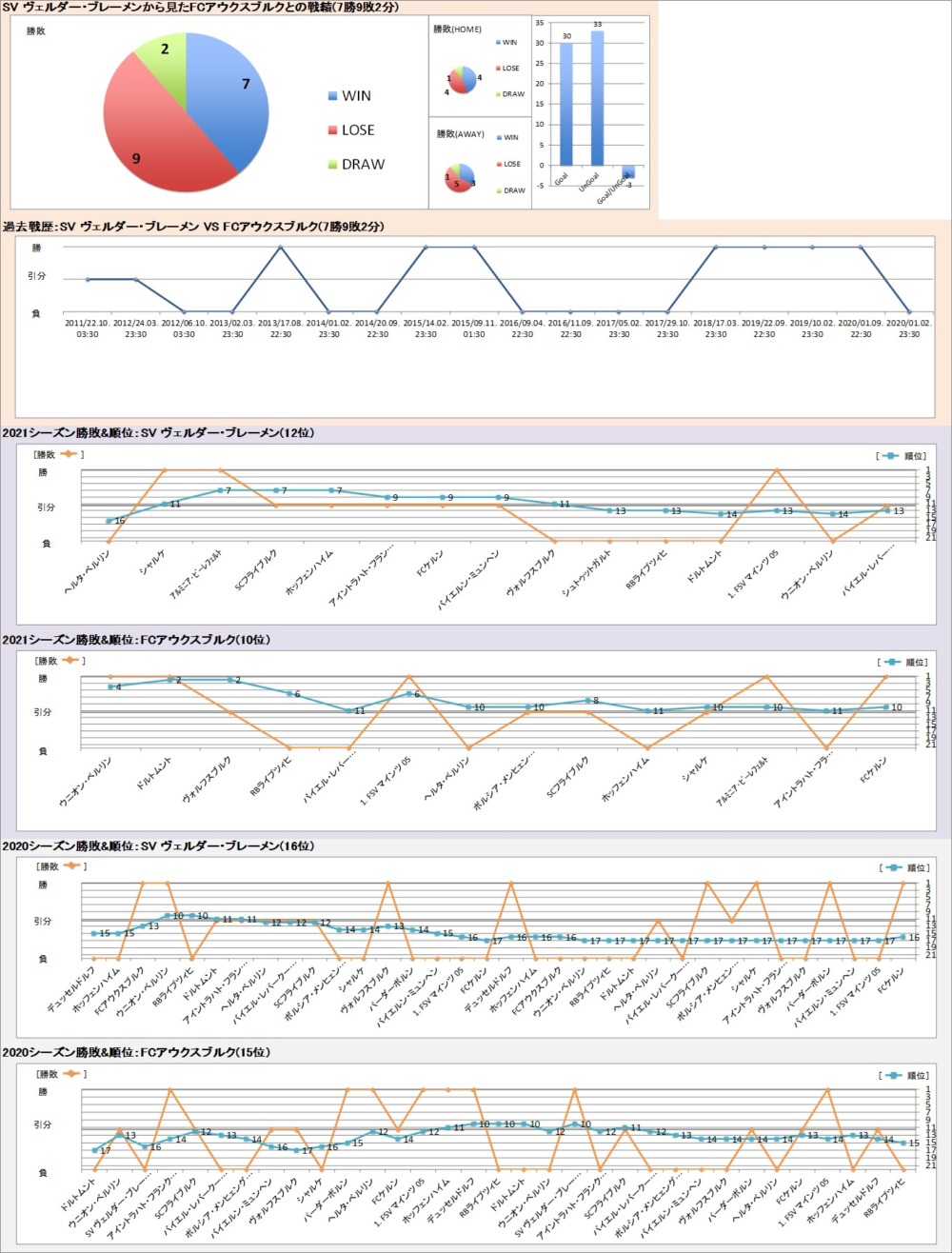Click green DRAW swatch in main pie legend

pos(332,165)
